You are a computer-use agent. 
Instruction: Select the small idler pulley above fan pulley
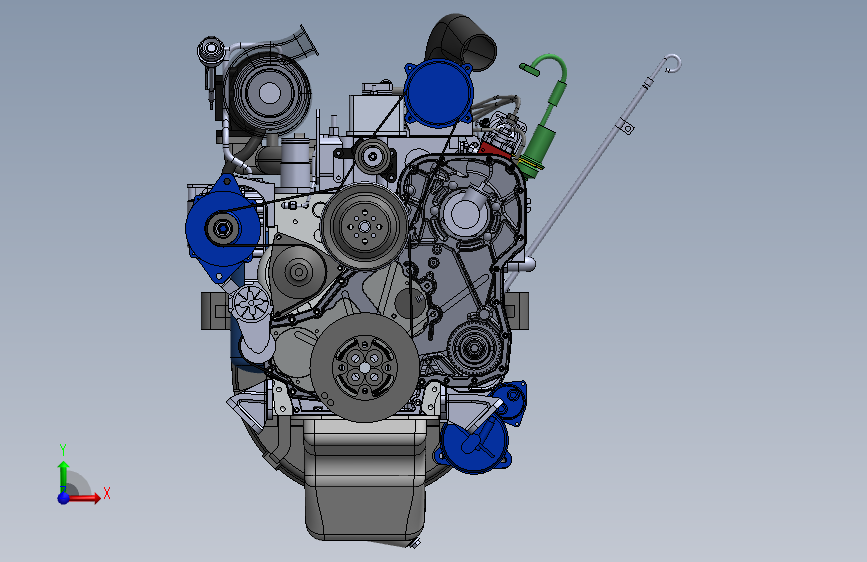pyautogui.click(x=372, y=157)
